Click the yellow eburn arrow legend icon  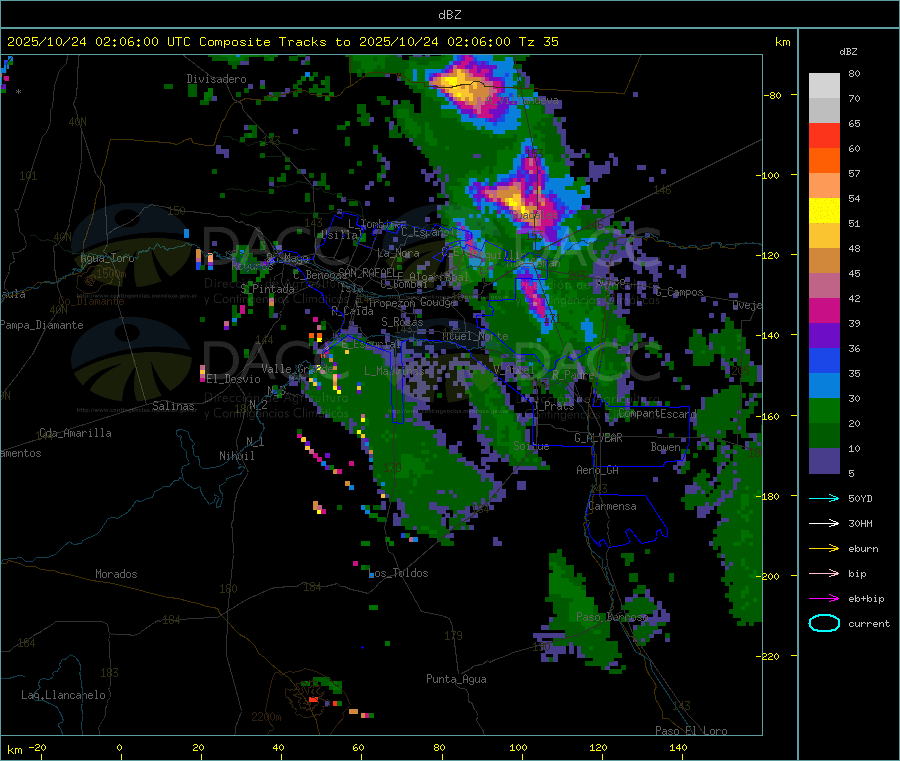tap(824, 549)
